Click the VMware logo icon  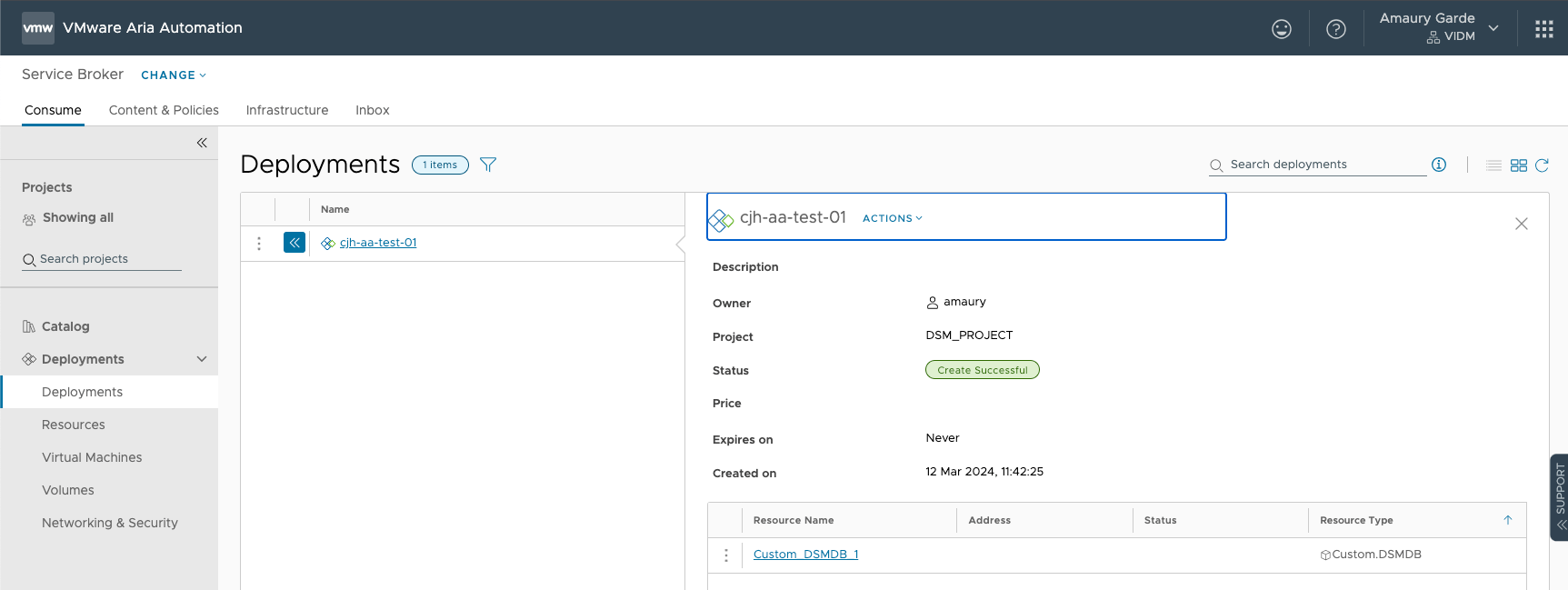pyautogui.click(x=37, y=28)
